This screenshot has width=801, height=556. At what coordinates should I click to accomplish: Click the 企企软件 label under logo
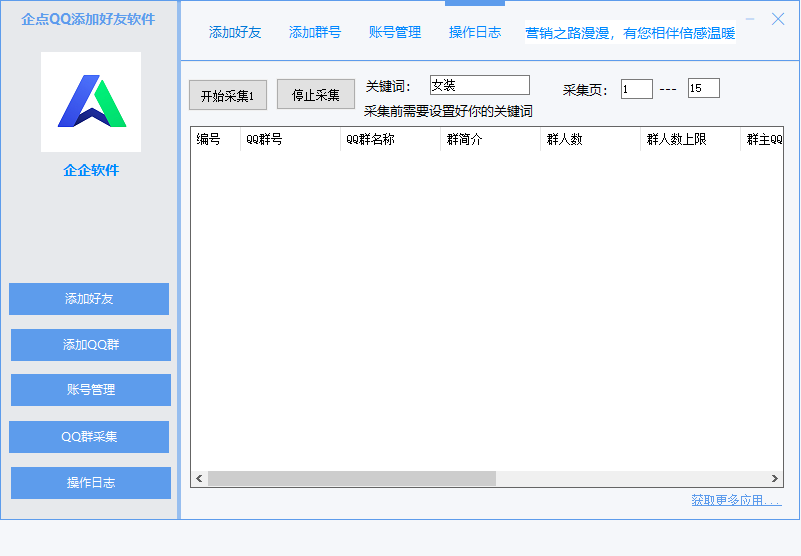pyautogui.click(x=91, y=170)
